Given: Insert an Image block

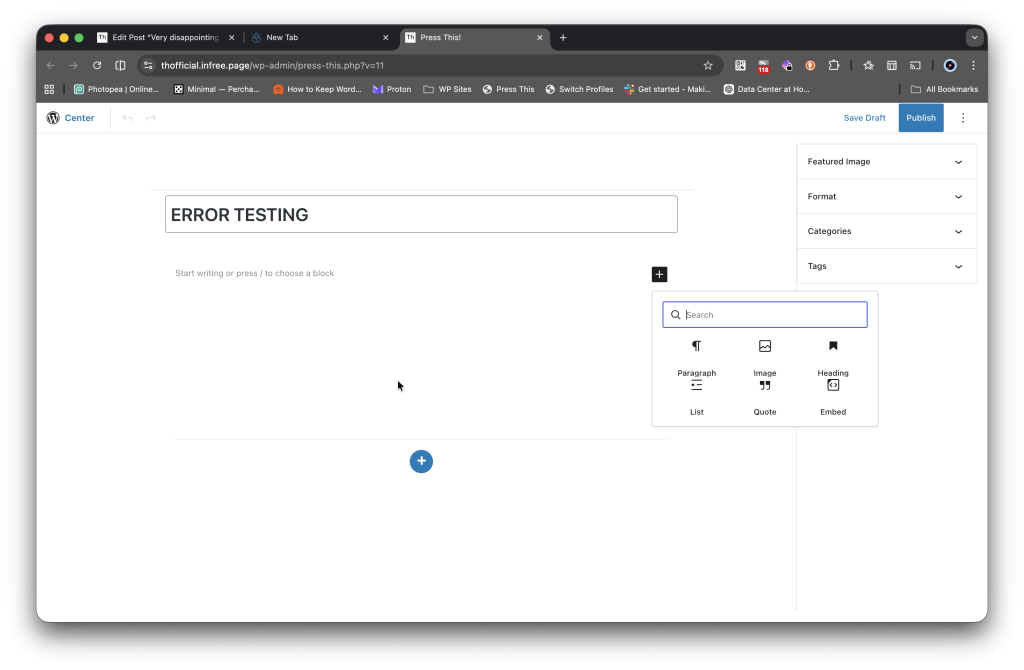Looking at the screenshot, I should (x=765, y=358).
